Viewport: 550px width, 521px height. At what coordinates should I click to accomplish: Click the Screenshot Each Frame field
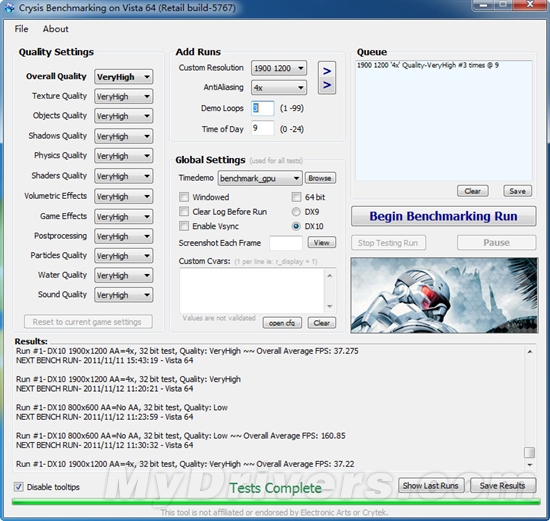pos(286,243)
